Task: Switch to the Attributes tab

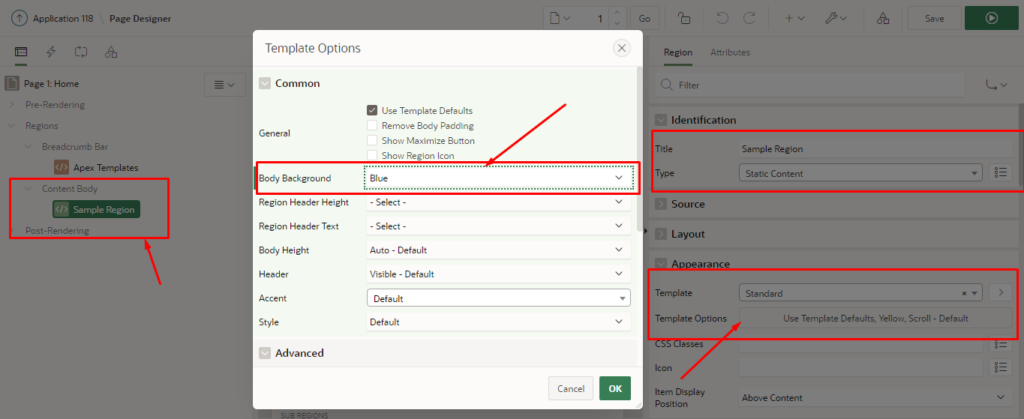Action: 729,52
